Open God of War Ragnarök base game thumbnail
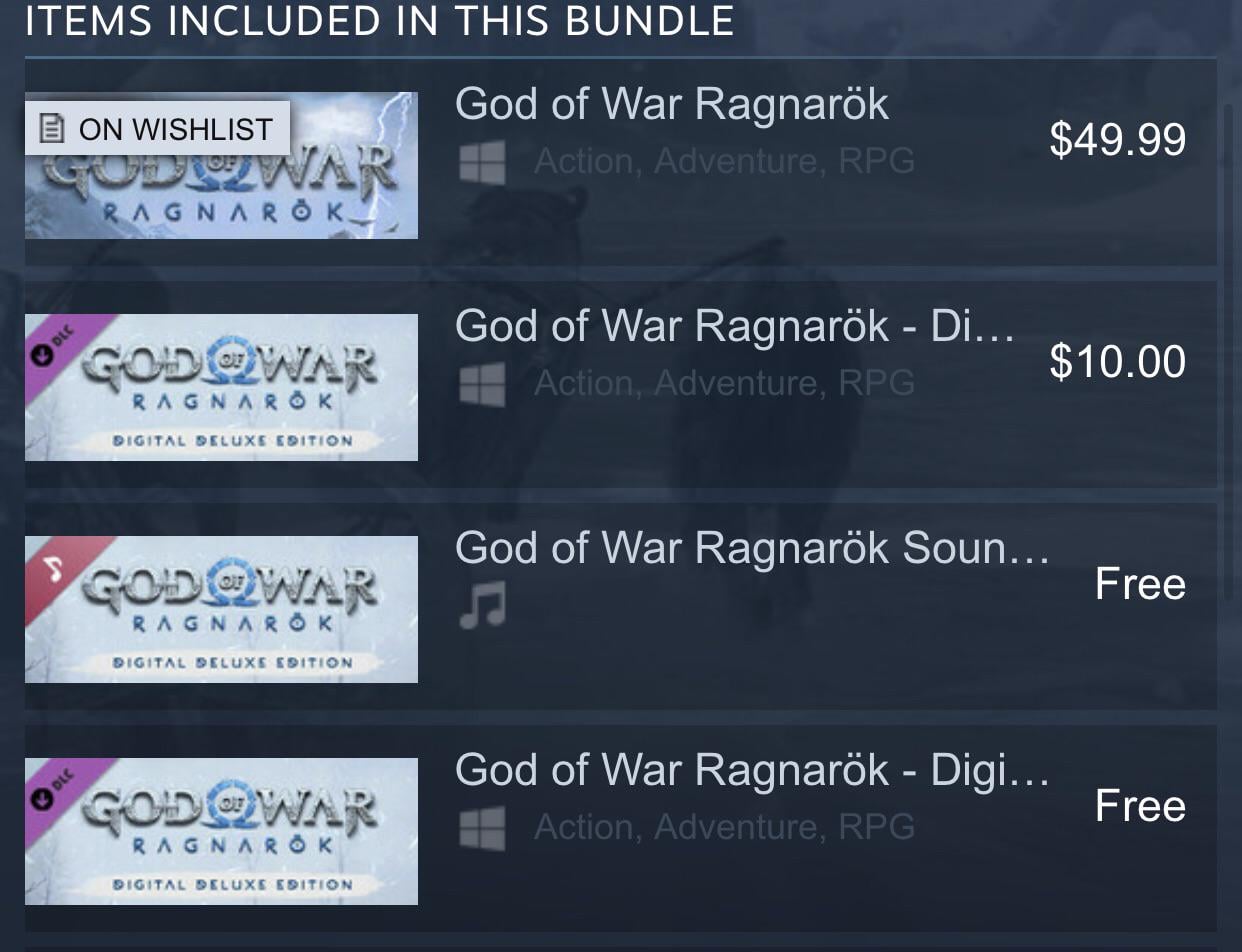1242x952 pixels. tap(221, 165)
